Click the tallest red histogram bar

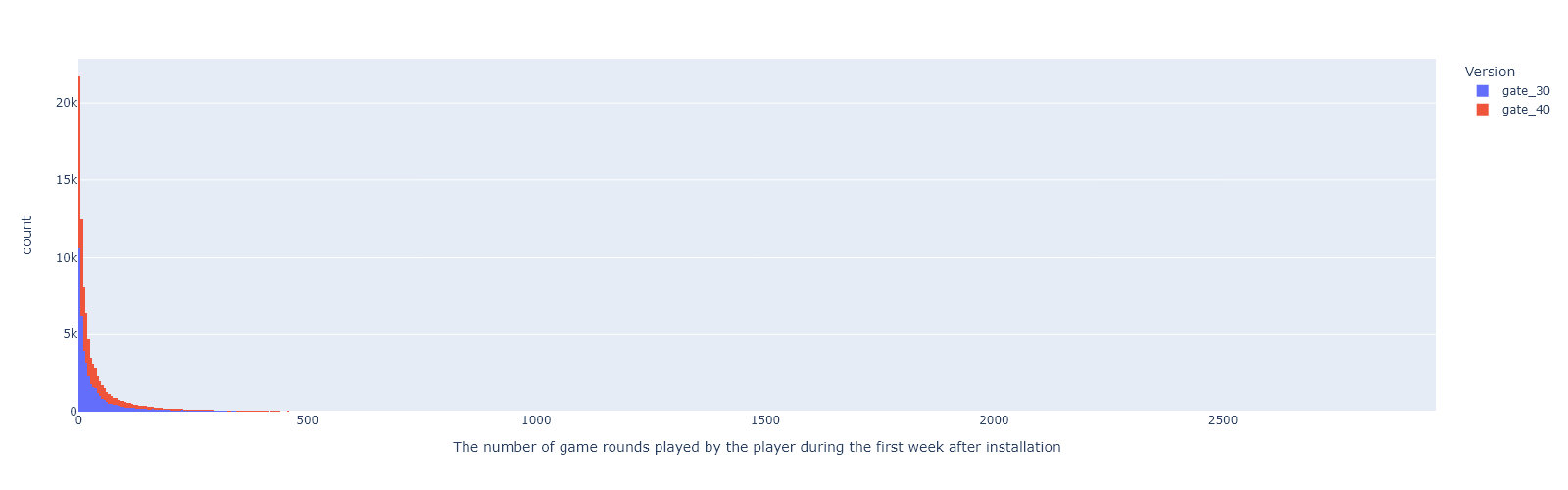pos(79,245)
